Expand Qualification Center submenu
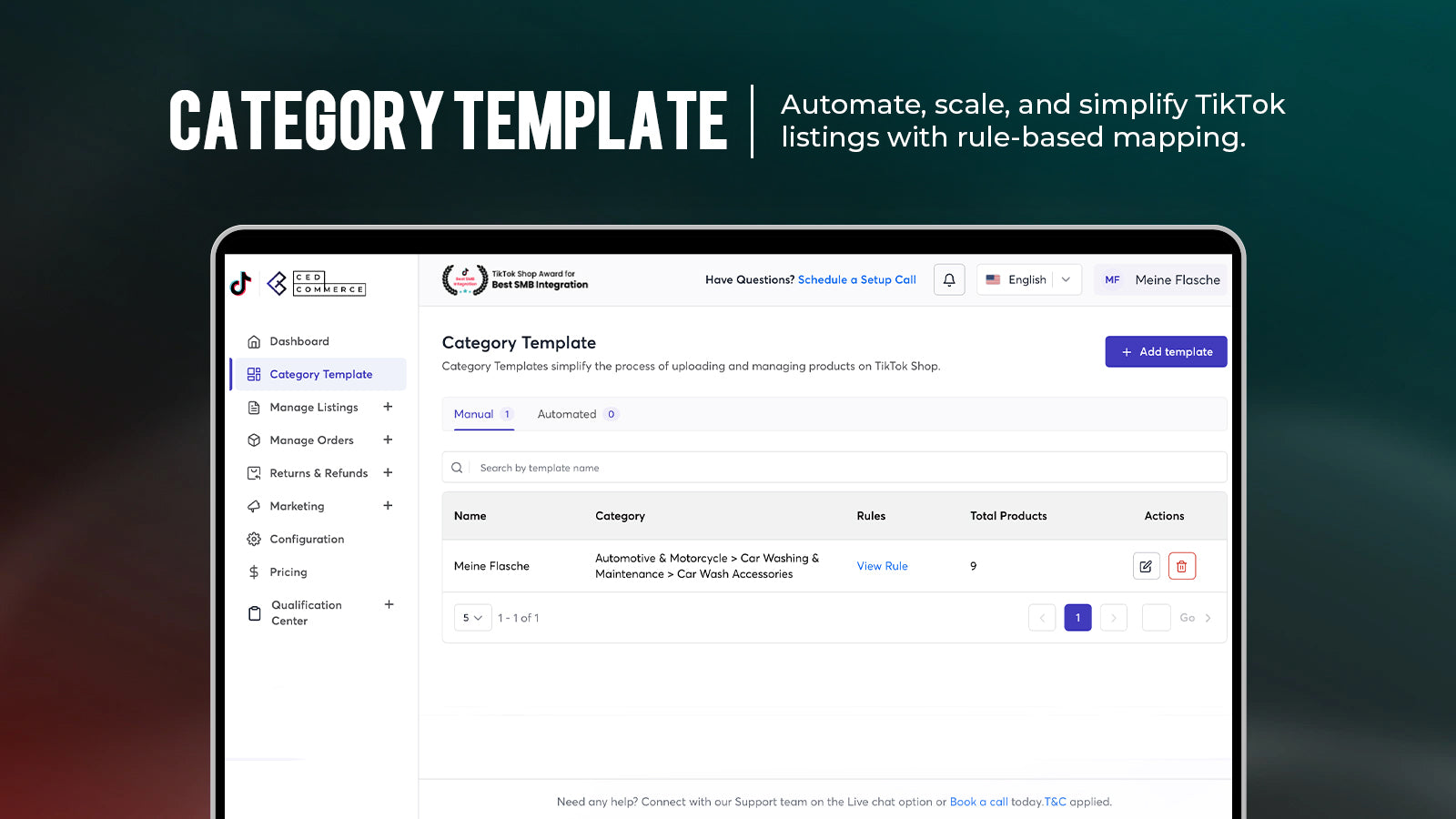 point(389,604)
